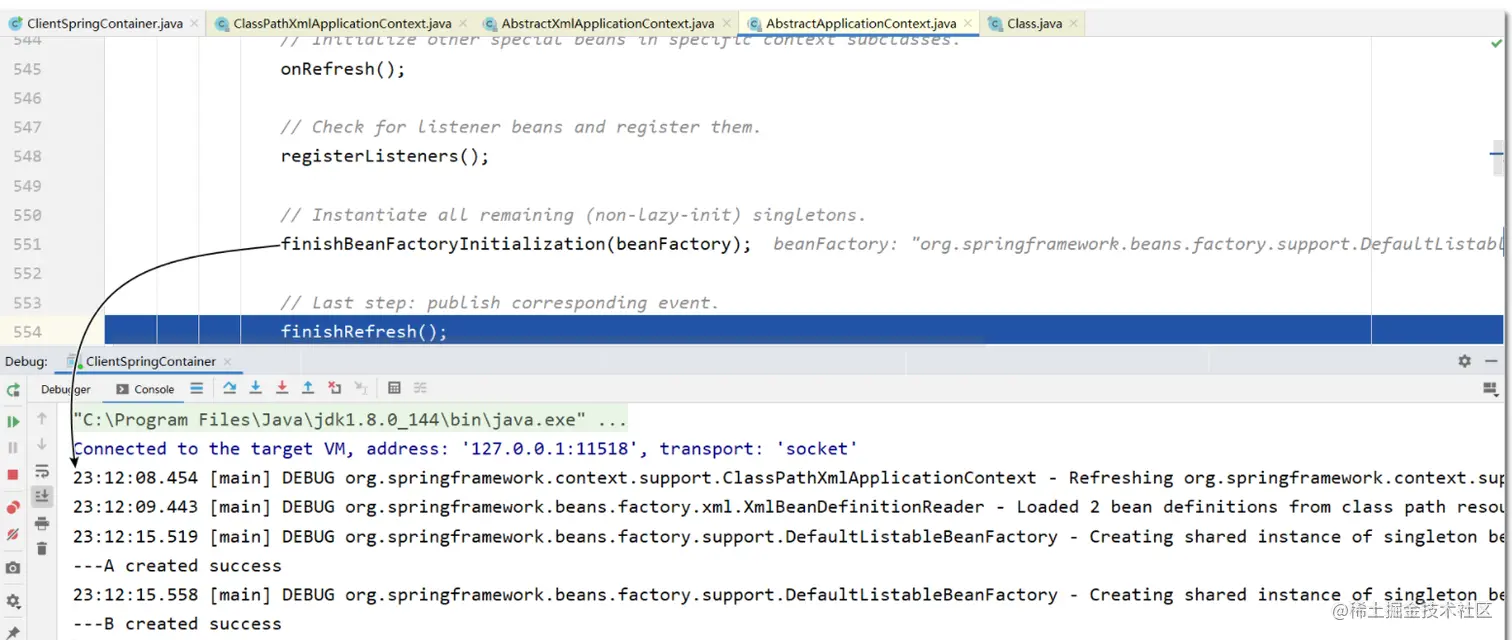Pause the running program
Screen dimensions: 1512x640
pos(13,447)
